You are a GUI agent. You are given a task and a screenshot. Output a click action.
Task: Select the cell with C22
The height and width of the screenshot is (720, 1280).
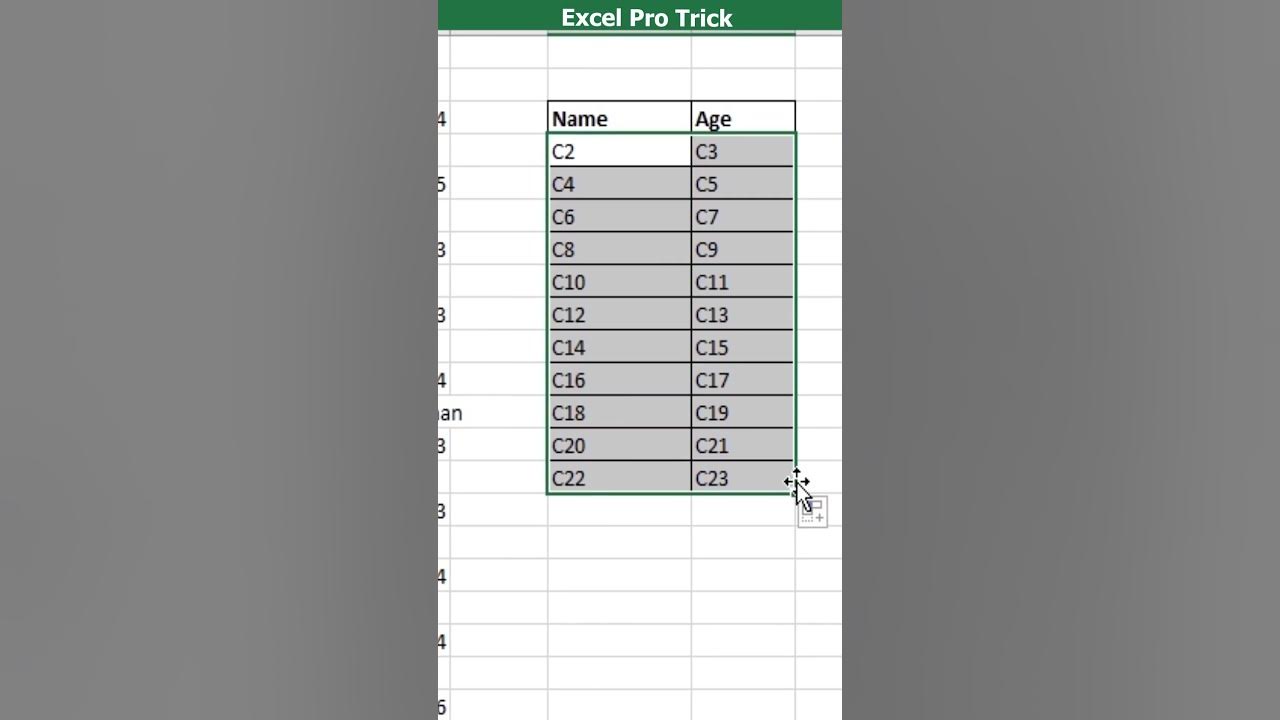(x=619, y=478)
